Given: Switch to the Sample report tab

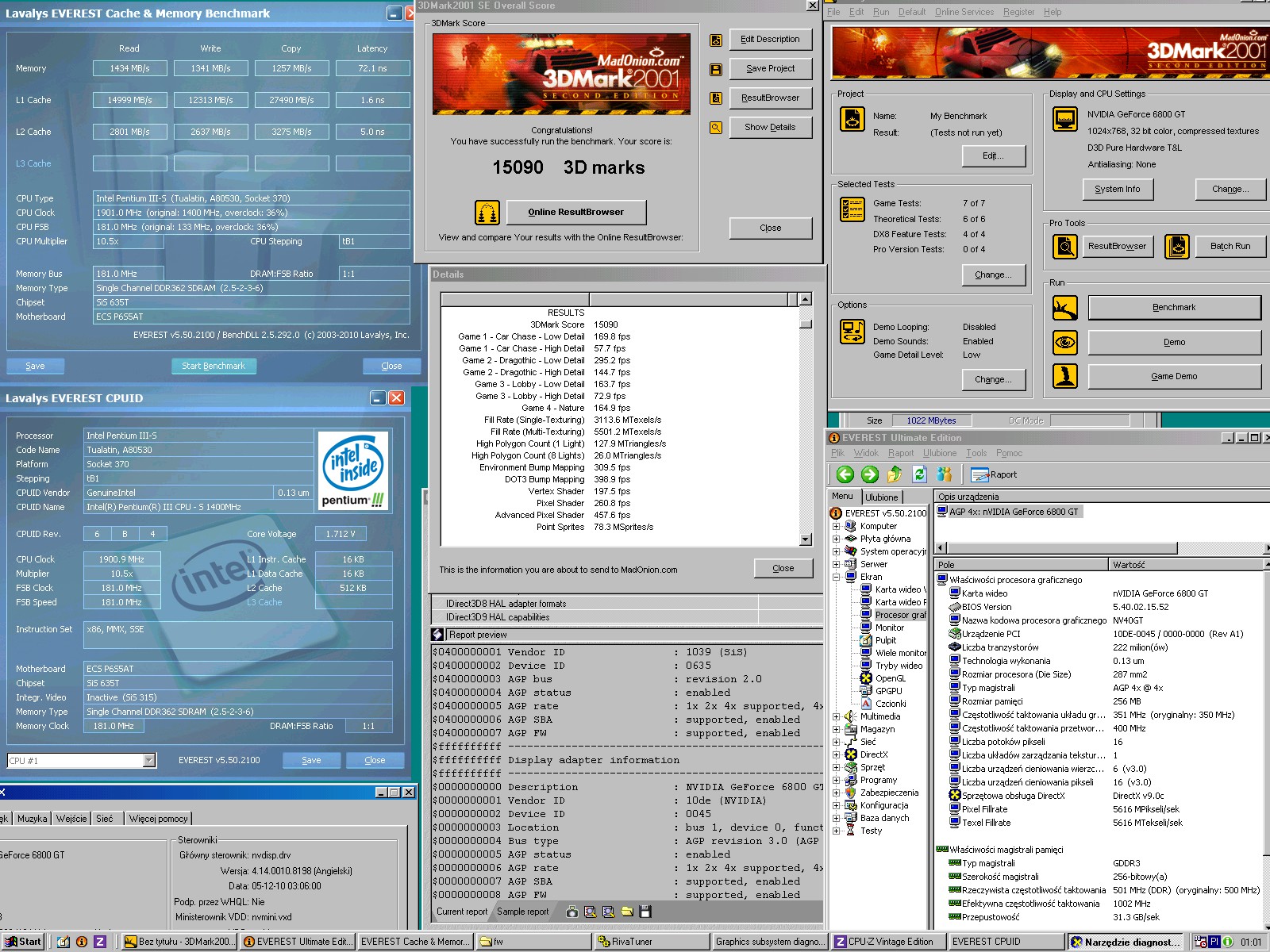Looking at the screenshot, I should point(522,912).
